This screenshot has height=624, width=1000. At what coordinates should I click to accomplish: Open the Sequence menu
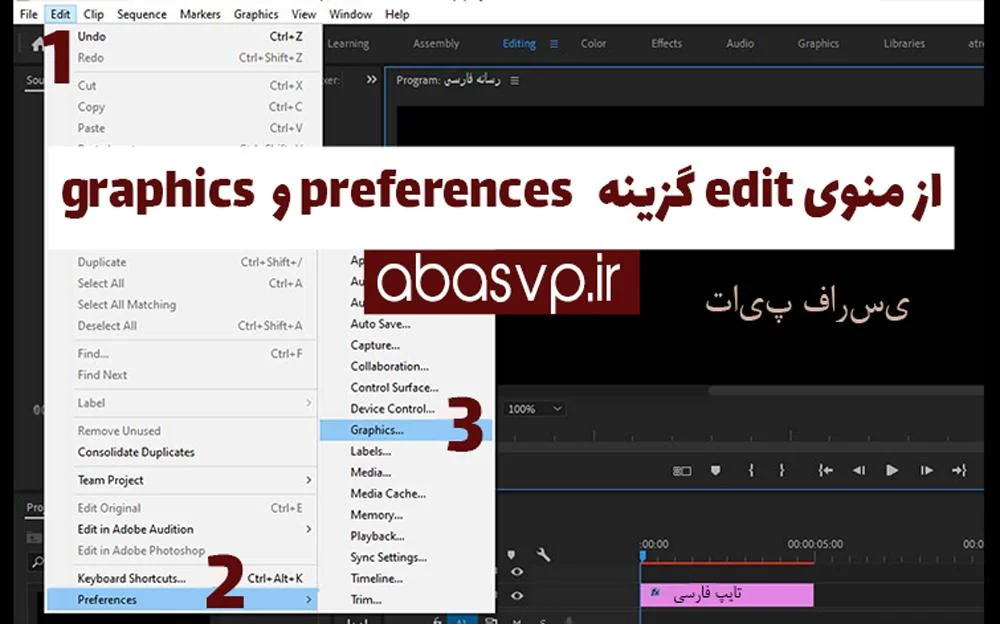click(142, 14)
